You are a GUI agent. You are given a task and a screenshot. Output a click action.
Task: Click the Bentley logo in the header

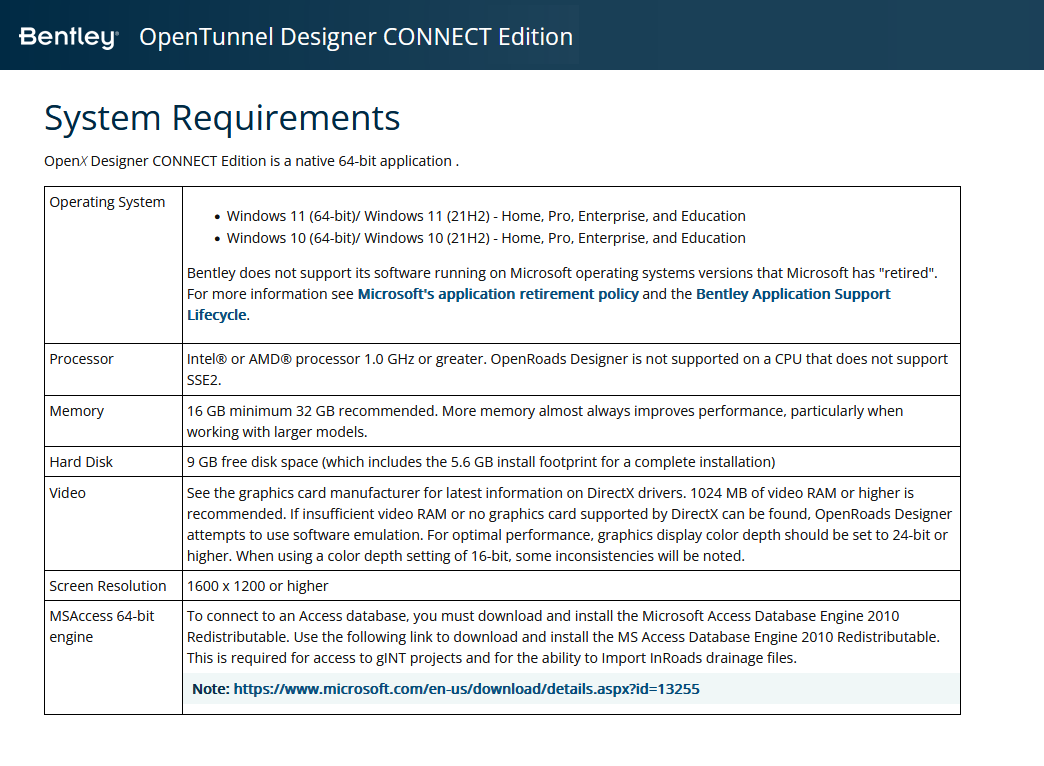(x=69, y=37)
